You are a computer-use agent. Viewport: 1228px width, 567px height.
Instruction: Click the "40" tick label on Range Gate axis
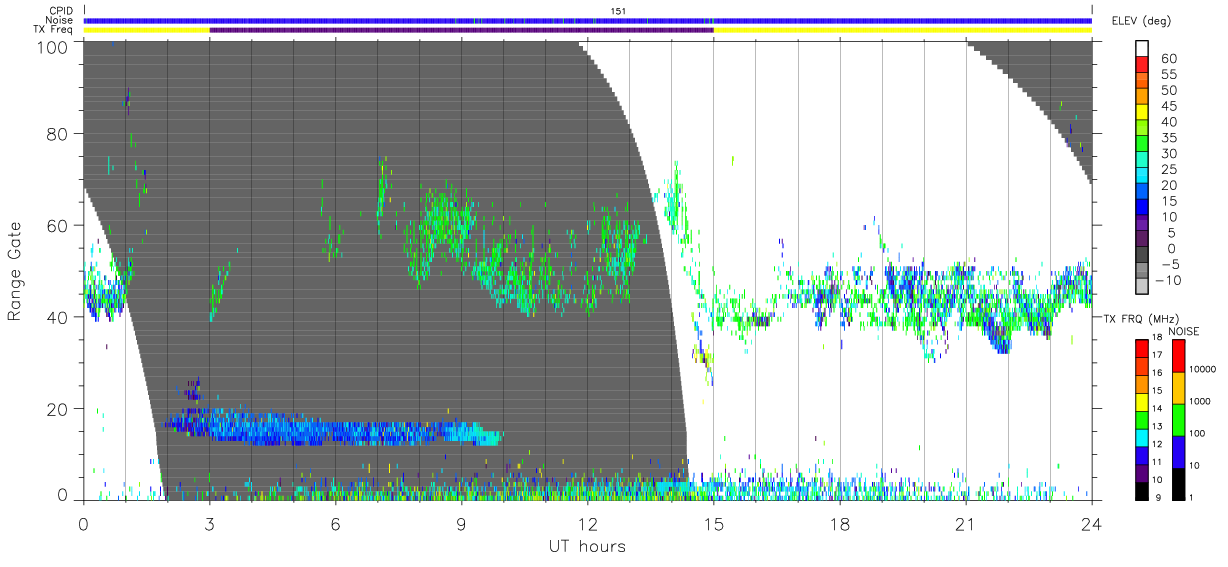59,317
